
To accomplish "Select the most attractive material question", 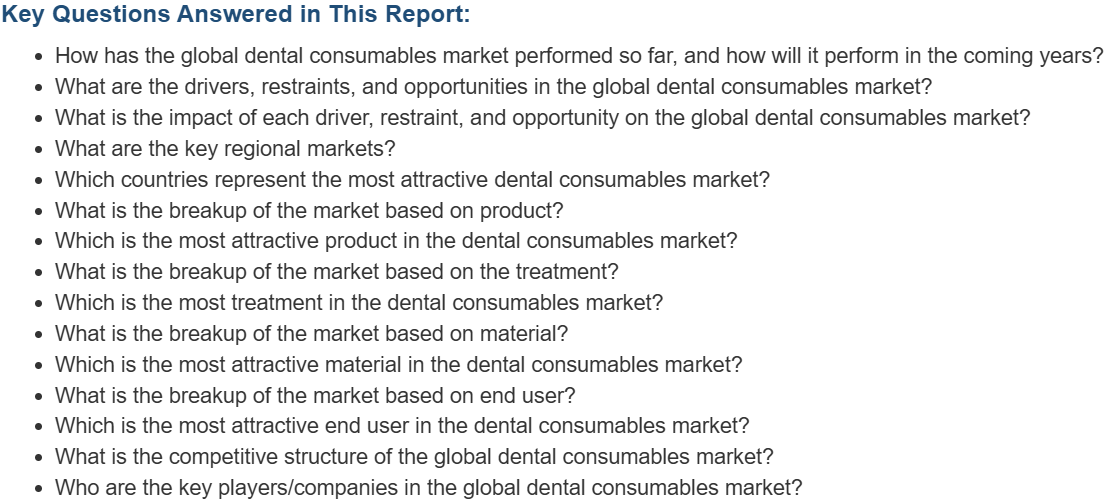I will tap(398, 364).
